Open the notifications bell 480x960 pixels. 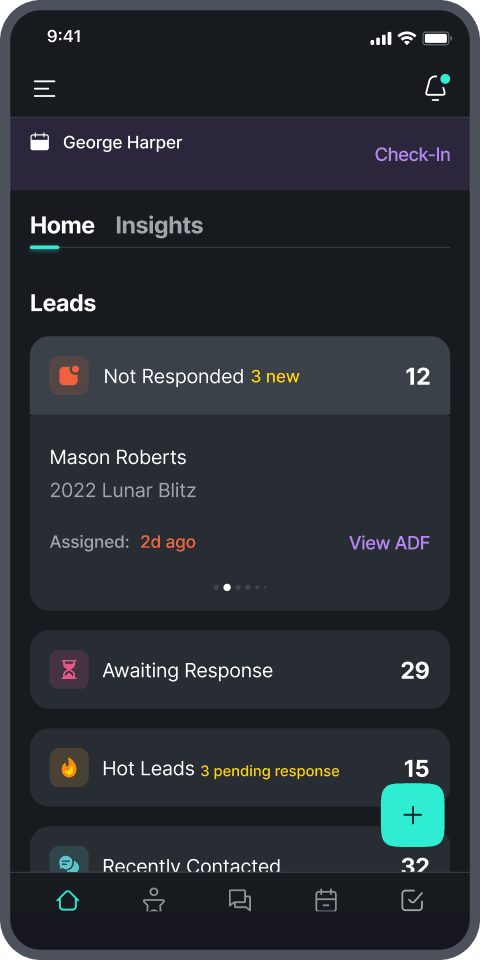click(x=437, y=88)
